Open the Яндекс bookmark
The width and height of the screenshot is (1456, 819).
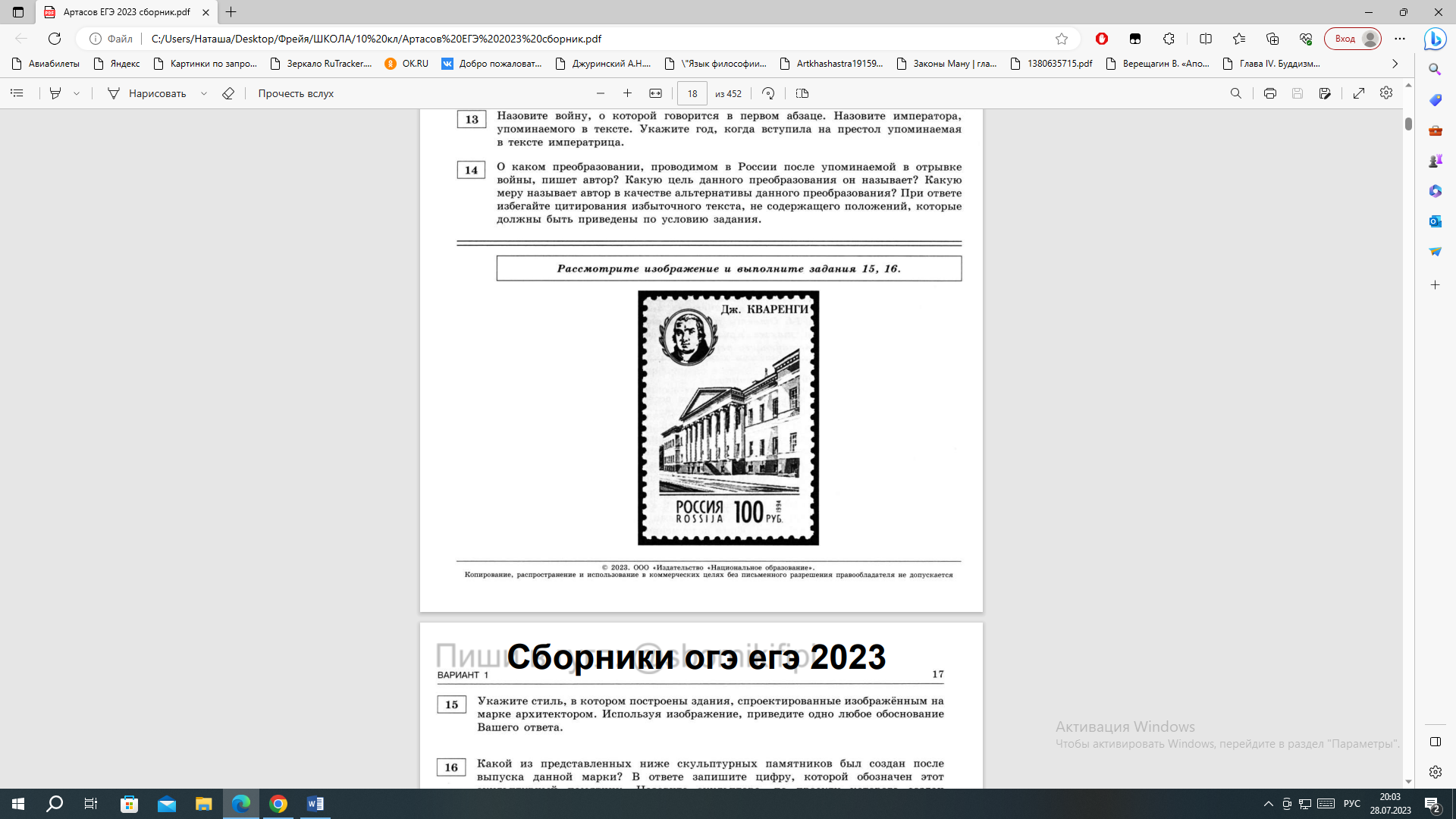(117, 64)
